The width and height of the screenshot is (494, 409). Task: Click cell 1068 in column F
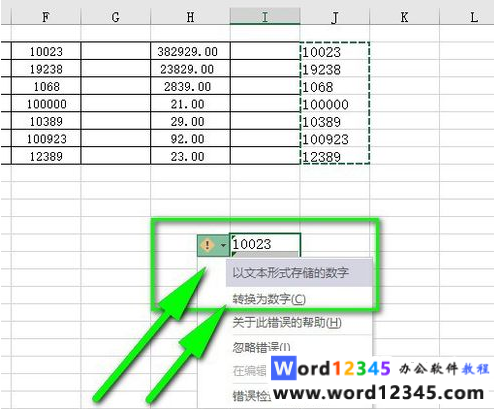[46, 86]
